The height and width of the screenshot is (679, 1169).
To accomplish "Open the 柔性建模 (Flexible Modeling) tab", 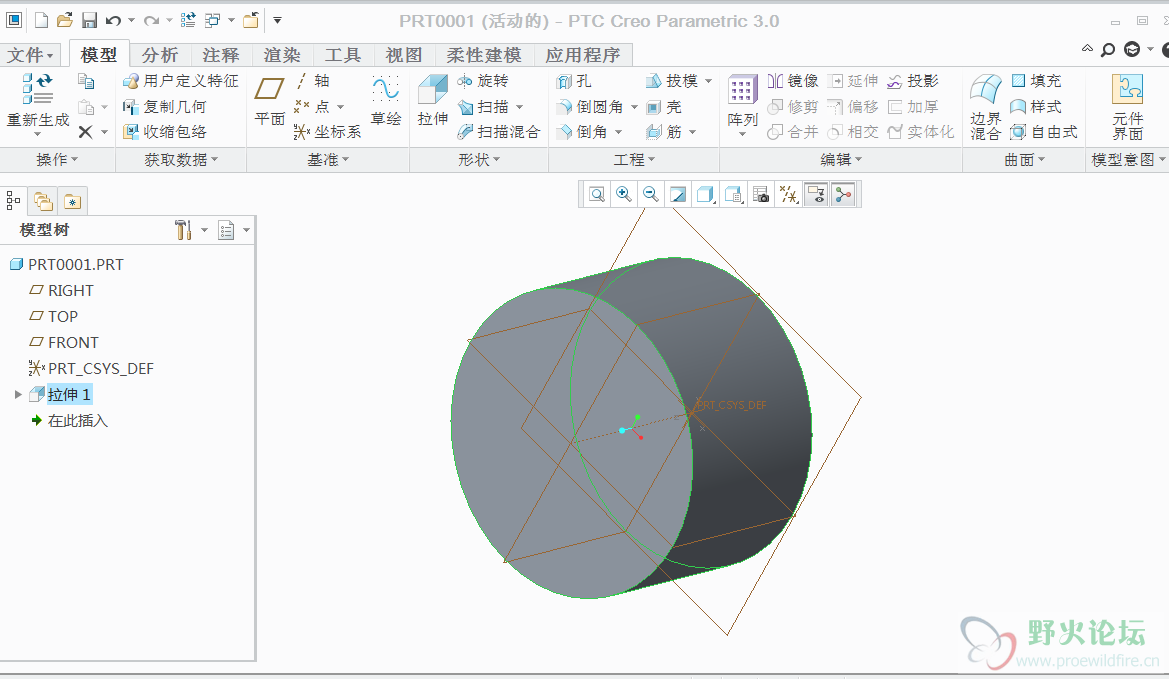I will coord(484,55).
